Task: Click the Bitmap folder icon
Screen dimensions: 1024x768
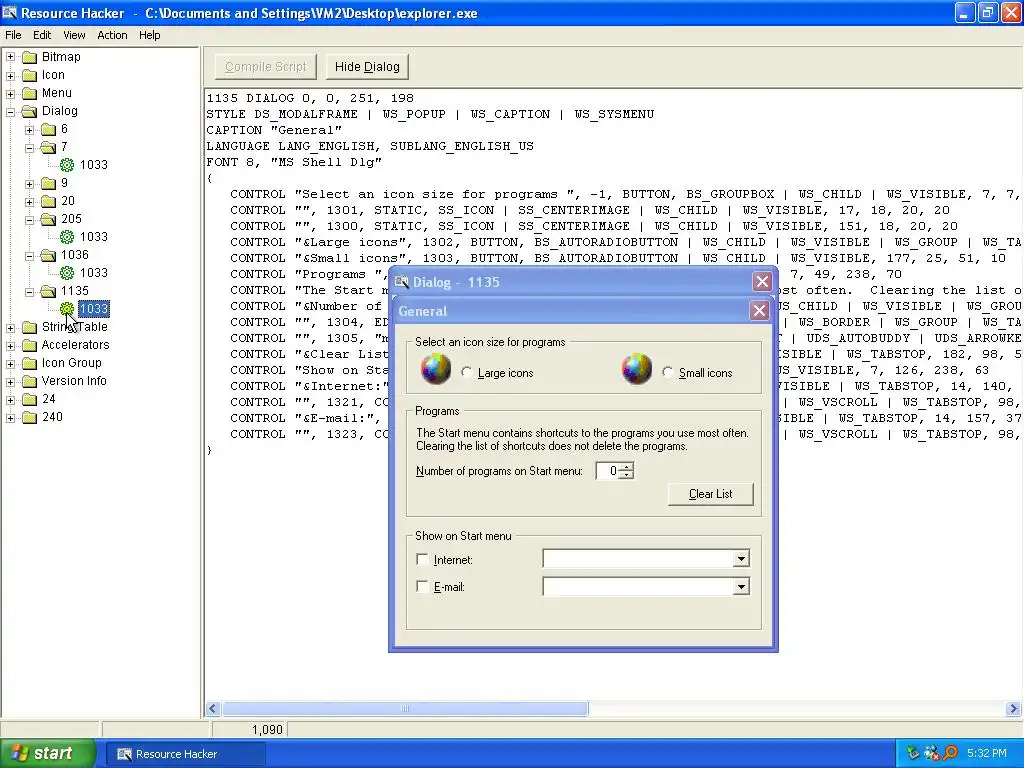Action: pyautogui.click(x=29, y=57)
